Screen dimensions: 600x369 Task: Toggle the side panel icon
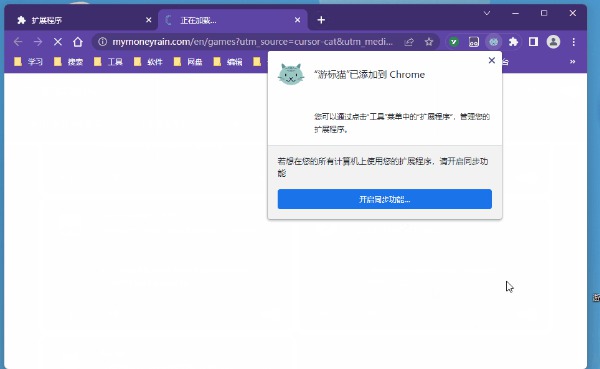click(x=533, y=42)
